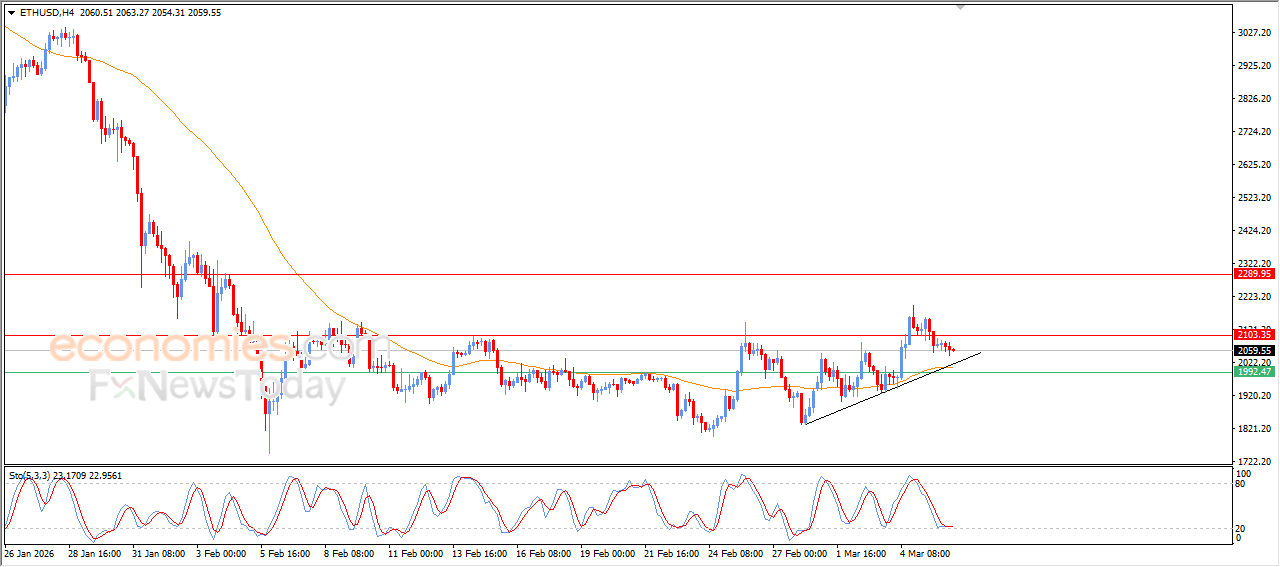Click the 26 Jan 2026 date label
This screenshot has height=567, width=1280.
pyautogui.click(x=30, y=552)
